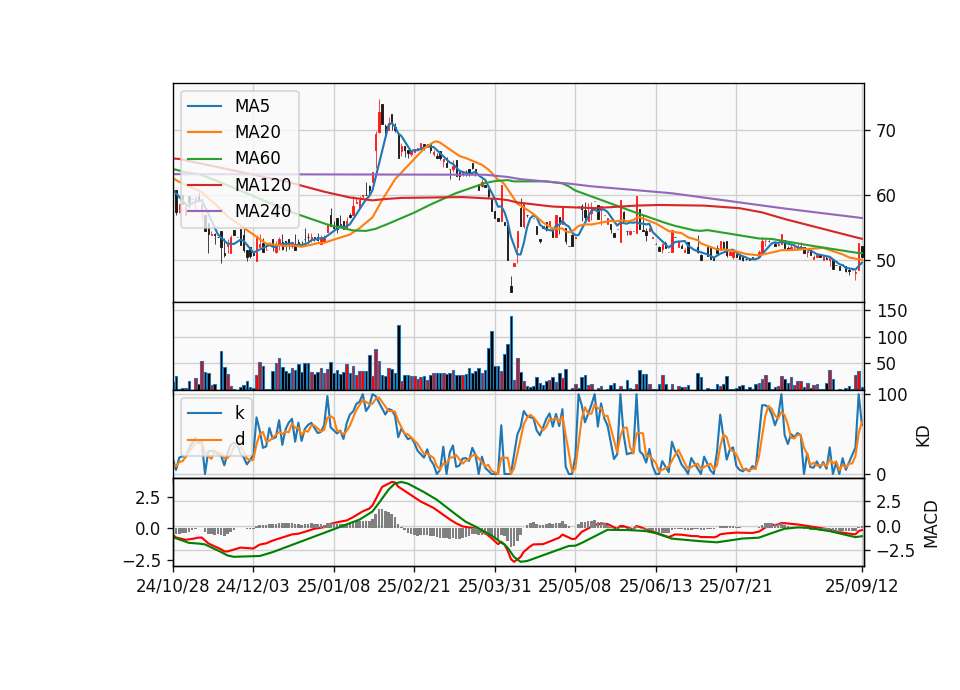Click the MA120 legend label
This screenshot has height=690, width=960.
point(263,184)
